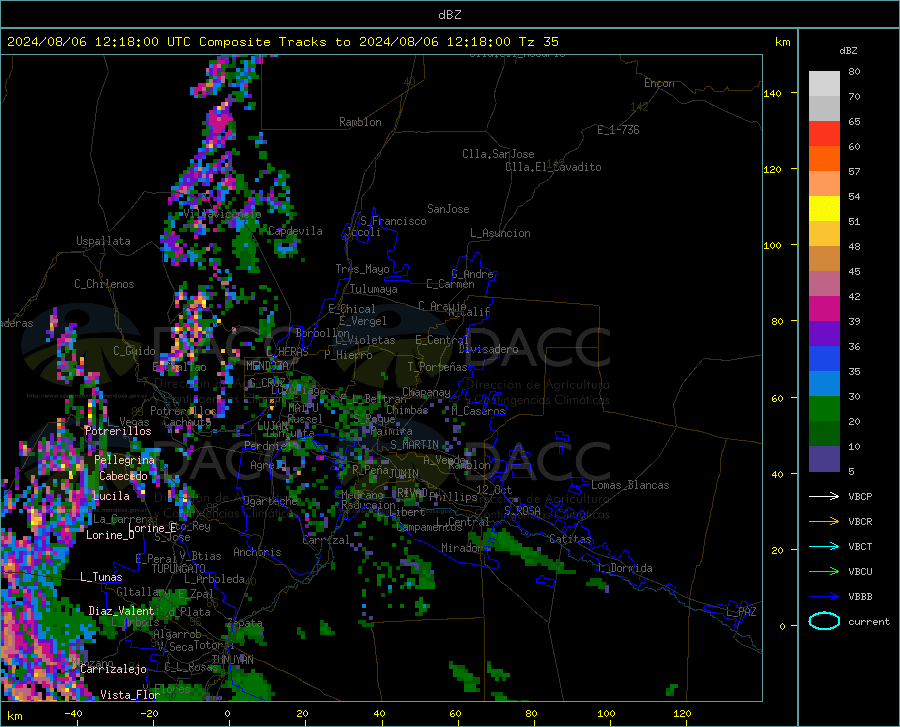Click the 'Chapanay' map label
The image size is (900, 727).
pos(426,392)
